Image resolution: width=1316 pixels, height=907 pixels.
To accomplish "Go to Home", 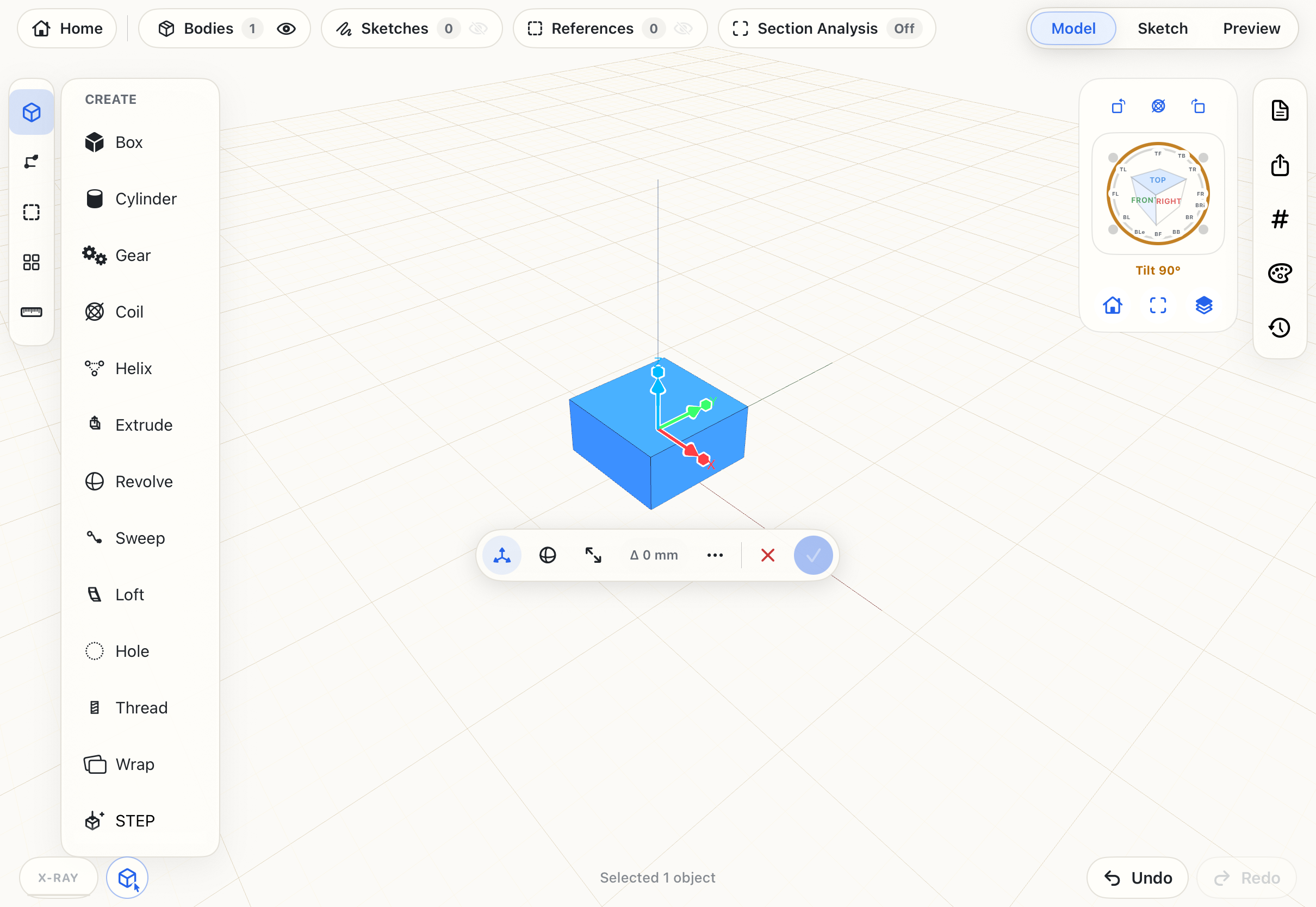I will (67, 28).
